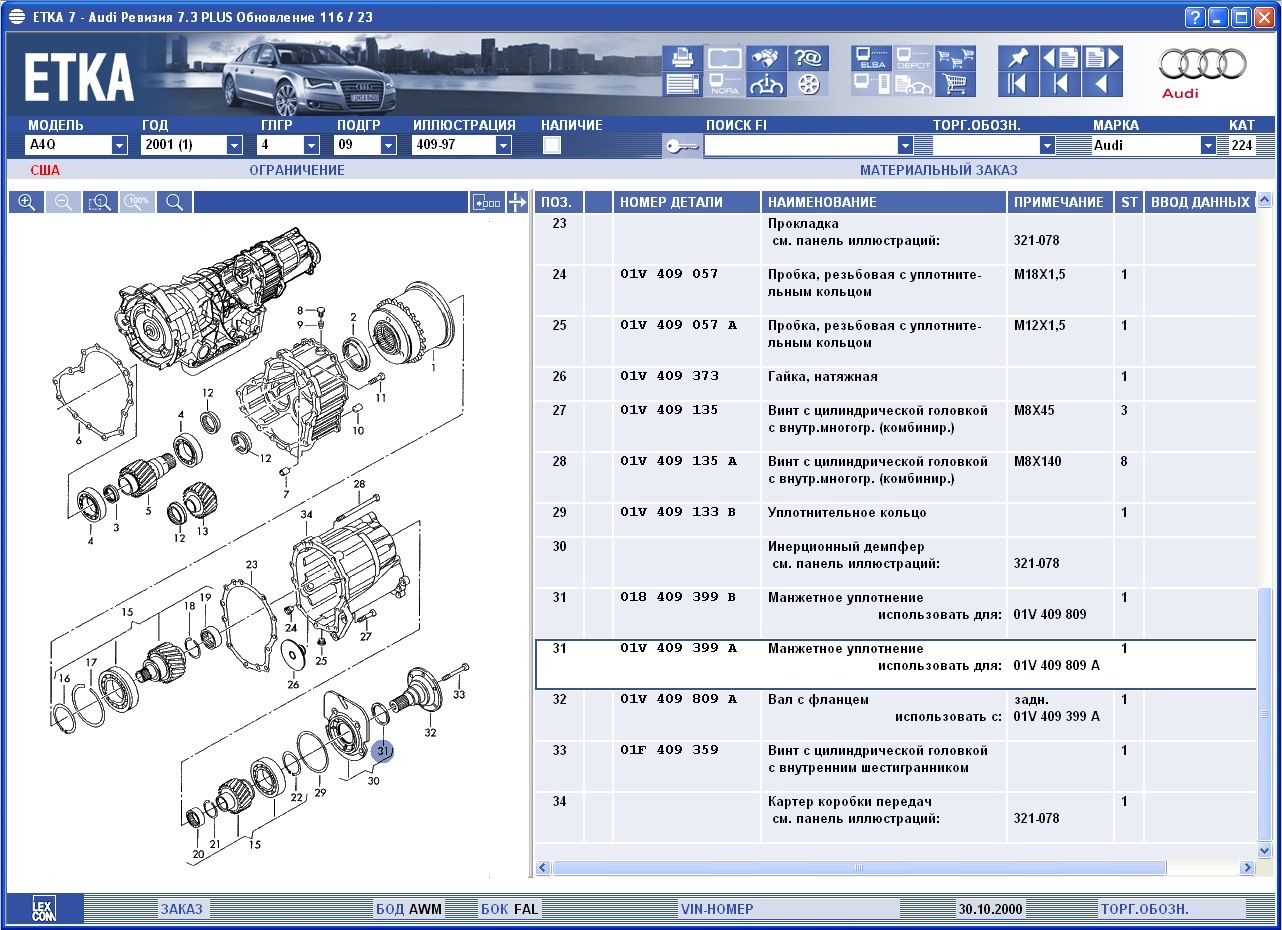Click ЗАКАЗ in the bottom status bar
The height and width of the screenshot is (930, 1282).
(181, 909)
